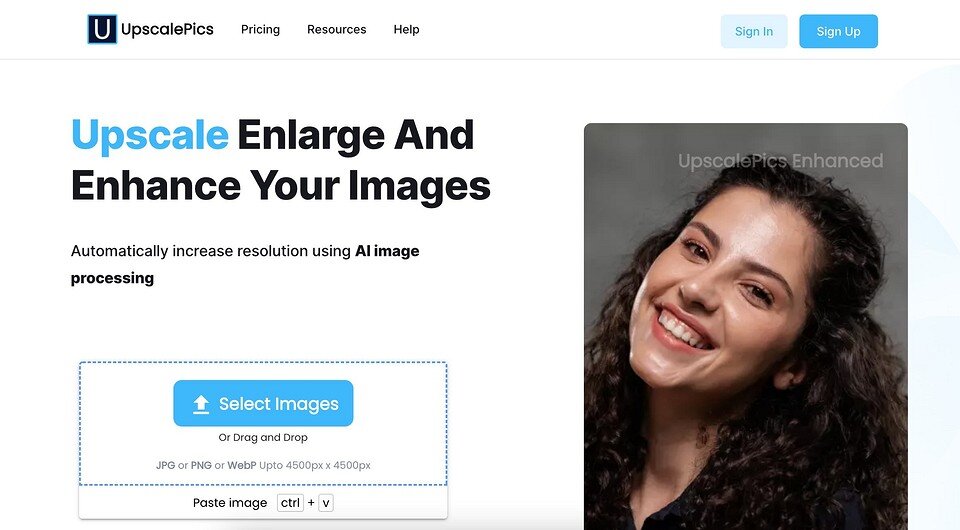This screenshot has height=530, width=960.
Task: Click the blue Upscale heading word
Action: tap(150, 136)
